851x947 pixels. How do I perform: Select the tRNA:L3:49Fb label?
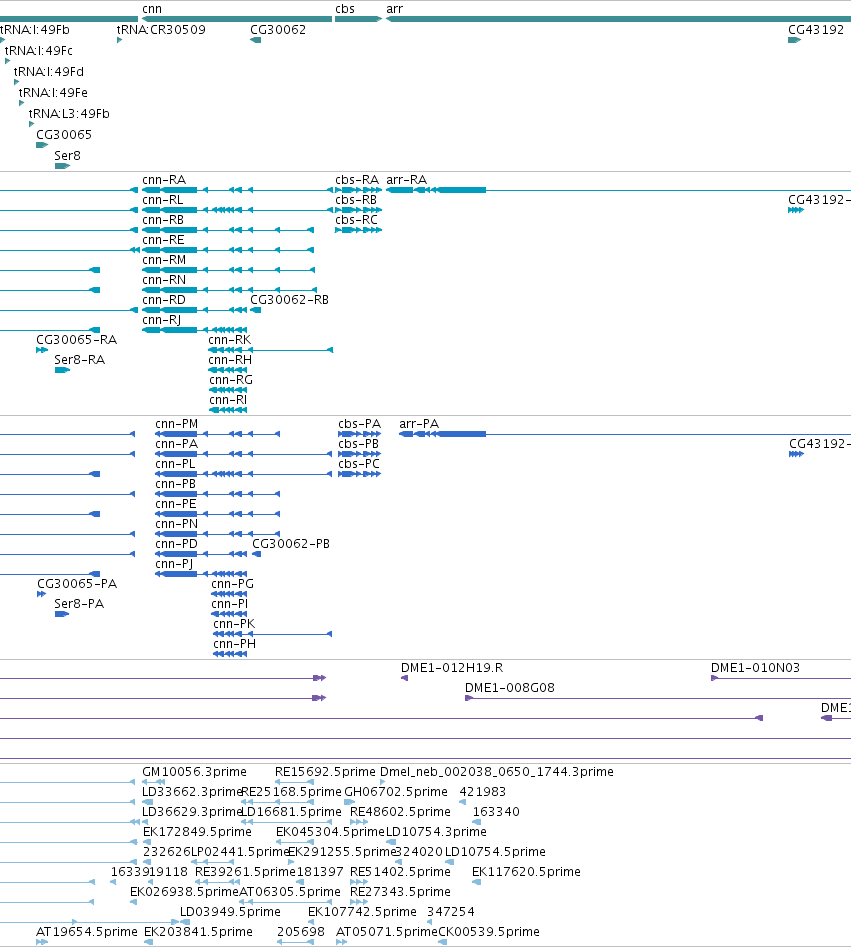69,114
